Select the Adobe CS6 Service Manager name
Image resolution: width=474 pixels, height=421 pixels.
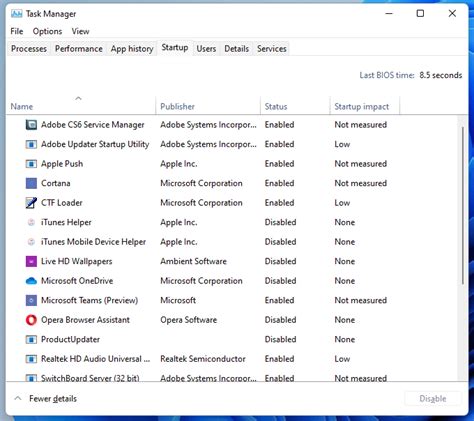(93, 125)
